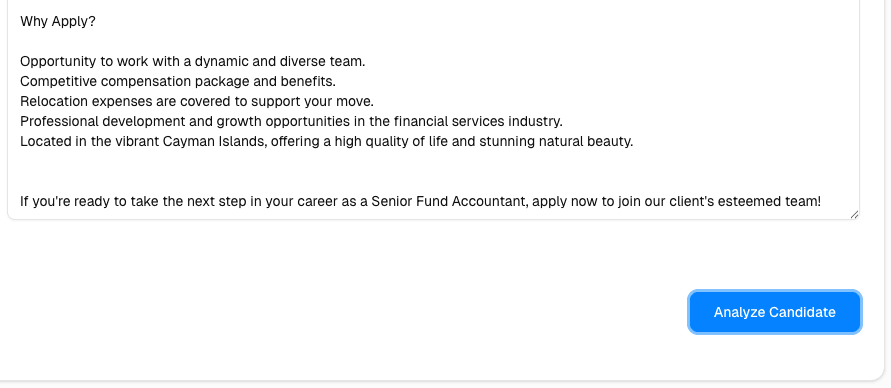
Task: Click the blank line below 'Why Apply?'
Action: 432,41
